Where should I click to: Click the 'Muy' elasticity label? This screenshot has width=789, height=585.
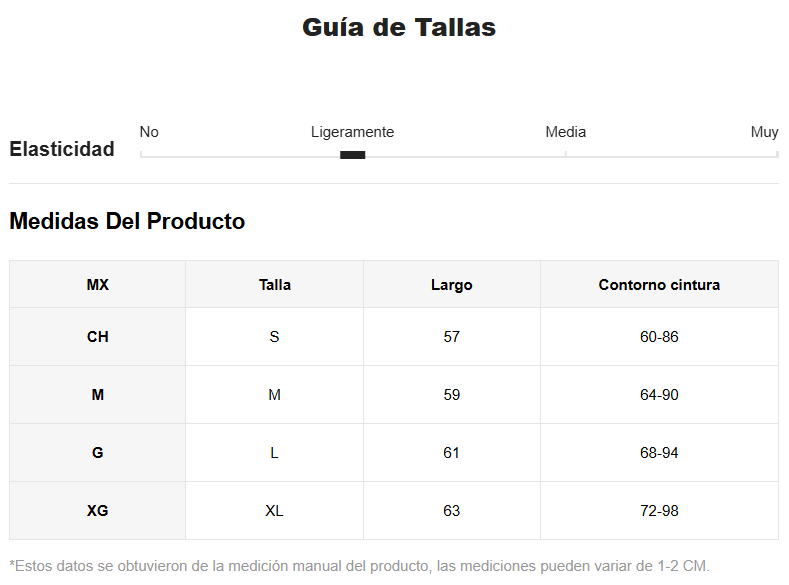click(764, 132)
